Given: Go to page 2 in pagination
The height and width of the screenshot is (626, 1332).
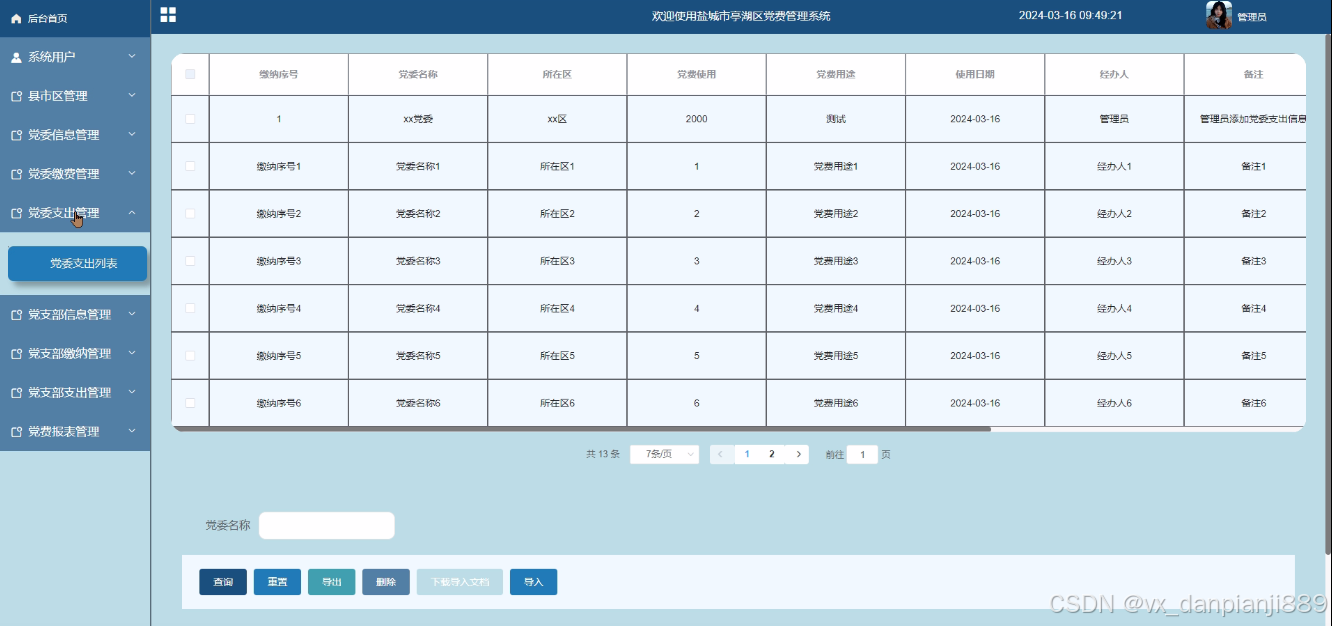Looking at the screenshot, I should pos(771,454).
